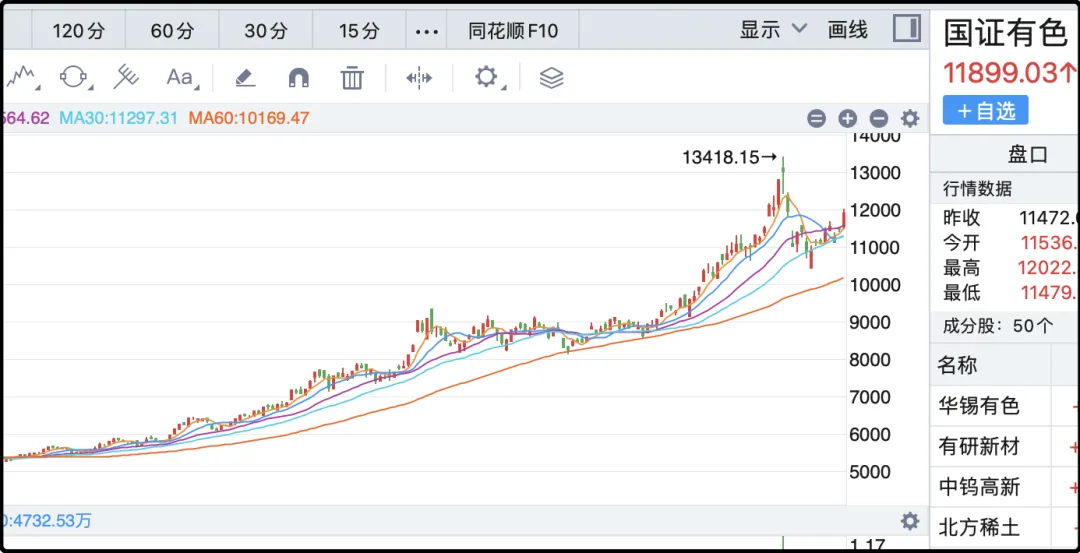This screenshot has height=553, width=1080.
Task: Pick the pitchfork channel line tool
Action: click(x=126, y=77)
